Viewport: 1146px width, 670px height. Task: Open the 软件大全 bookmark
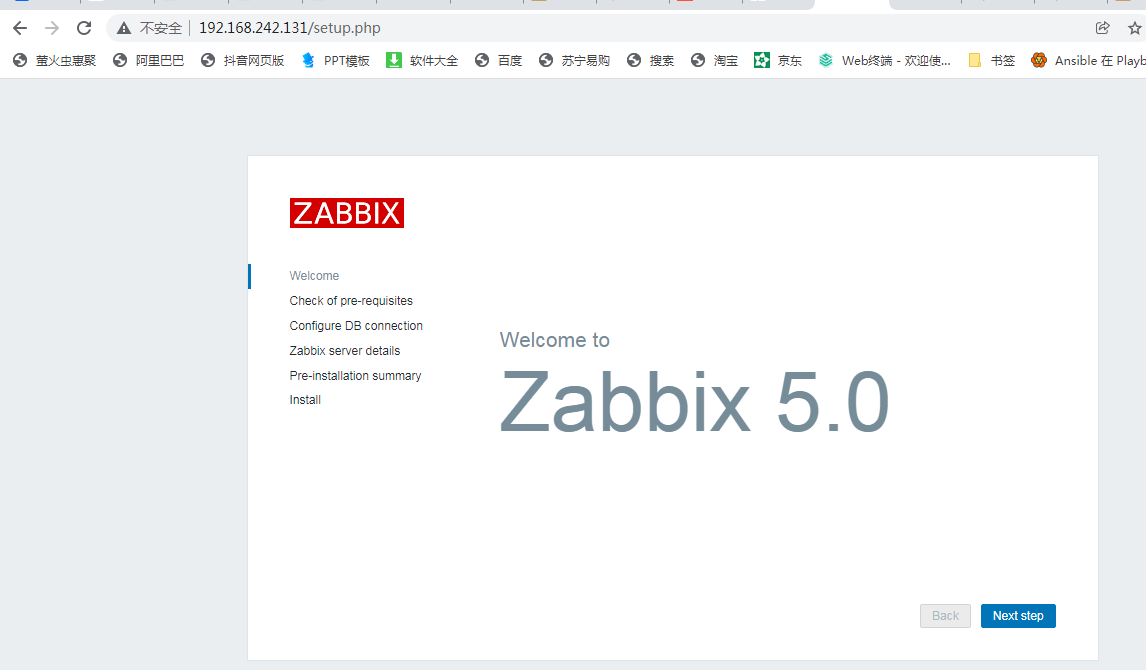422,61
